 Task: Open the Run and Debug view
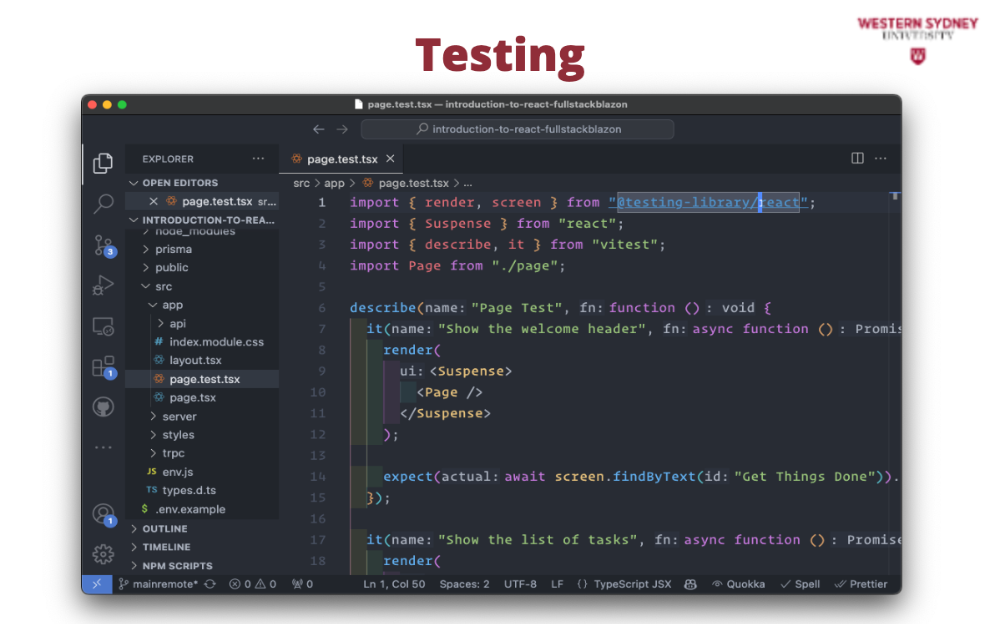(103, 285)
